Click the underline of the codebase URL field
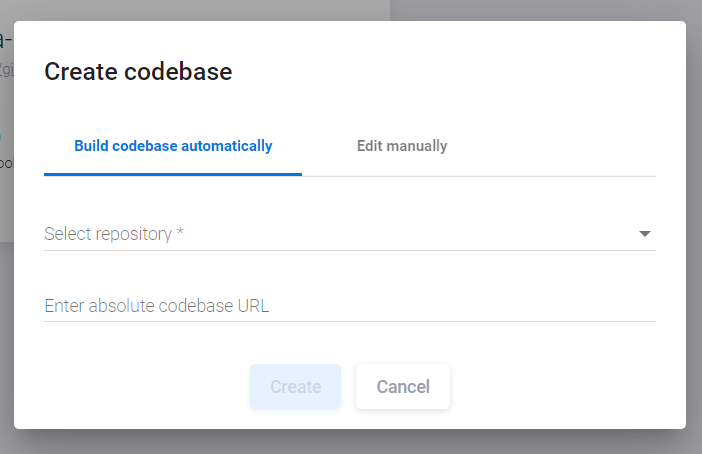The image size is (702, 454). [350, 321]
